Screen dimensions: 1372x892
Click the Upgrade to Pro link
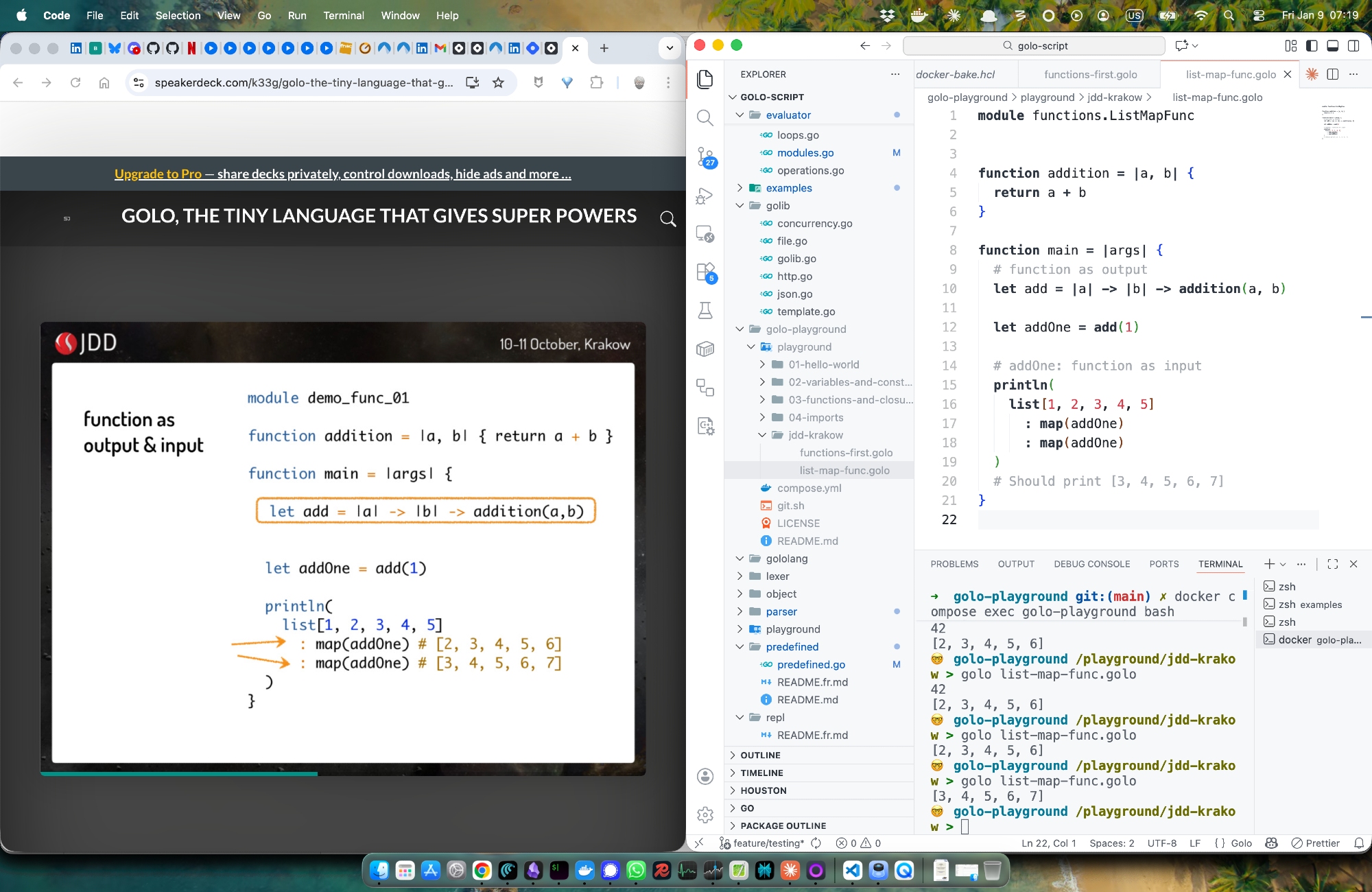tap(158, 174)
